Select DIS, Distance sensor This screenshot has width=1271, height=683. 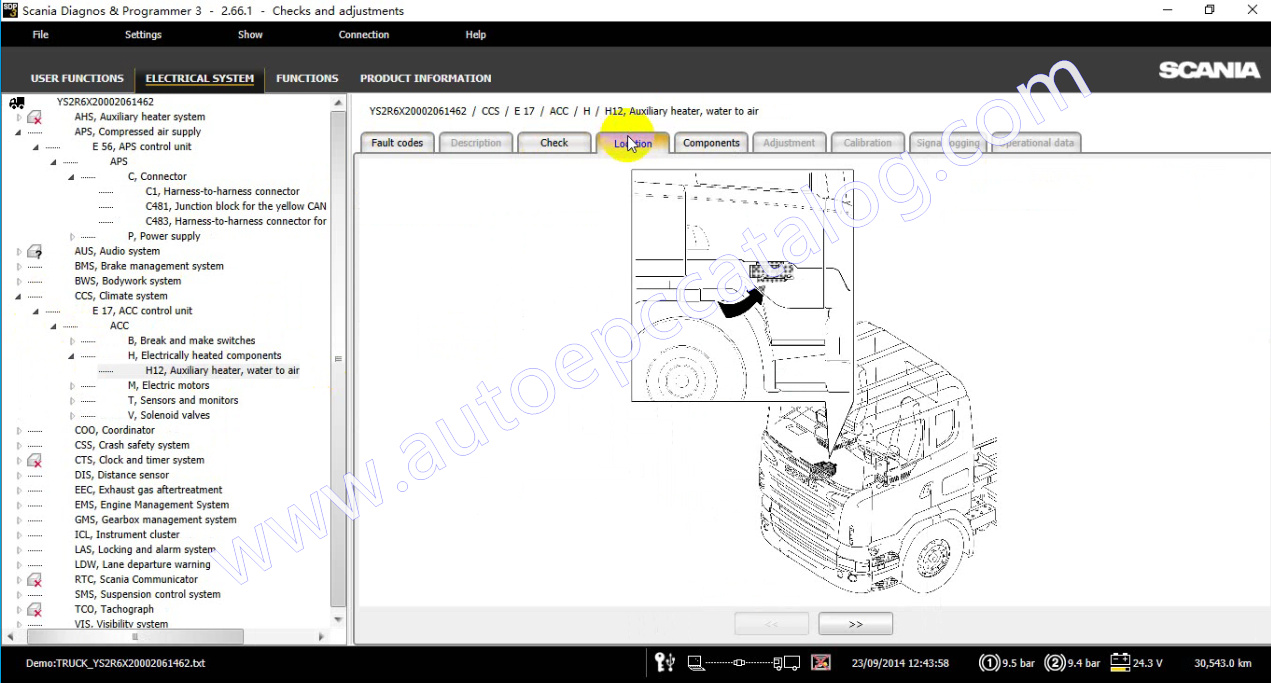click(121, 476)
